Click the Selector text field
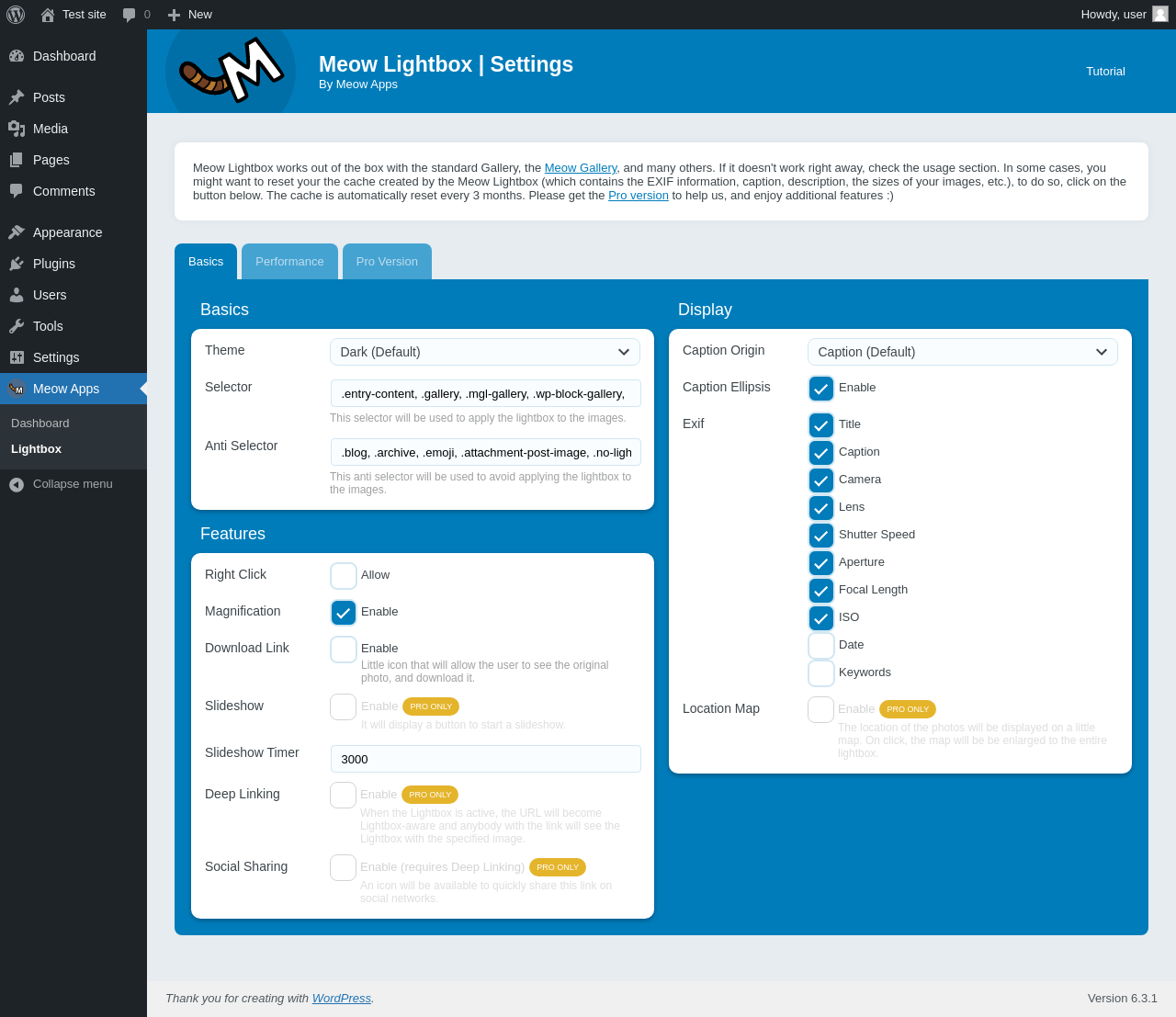The width and height of the screenshot is (1176, 1017). pos(486,393)
